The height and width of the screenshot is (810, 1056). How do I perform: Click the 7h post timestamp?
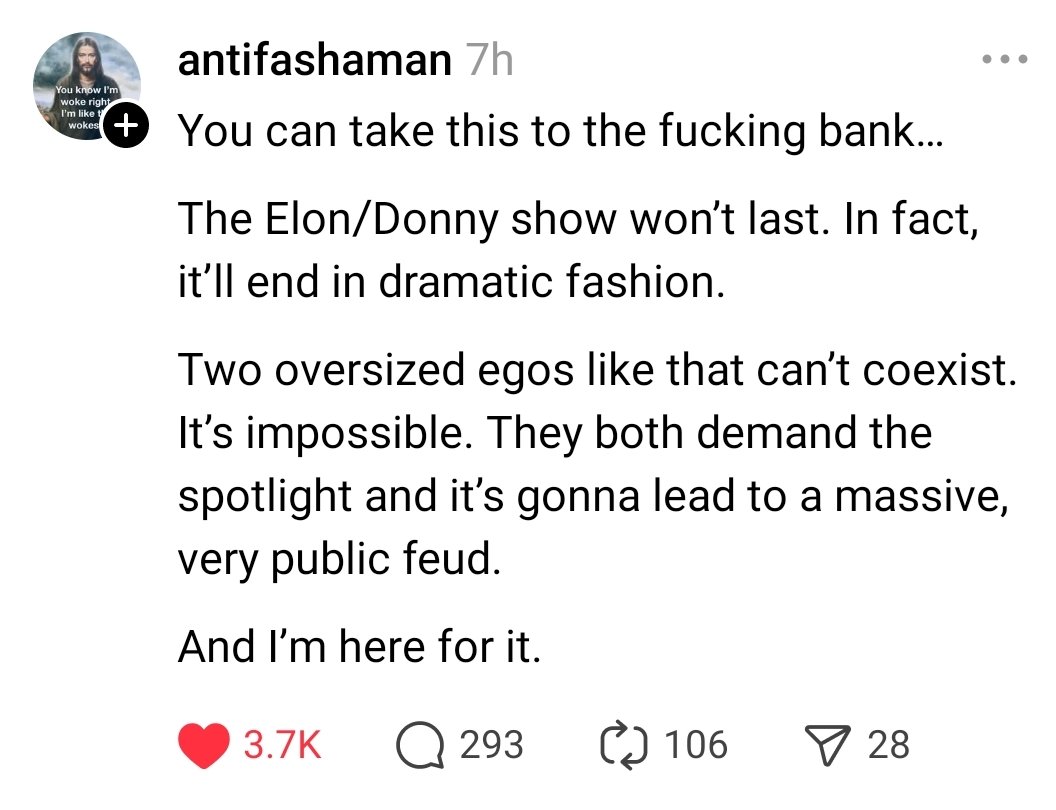(x=489, y=62)
